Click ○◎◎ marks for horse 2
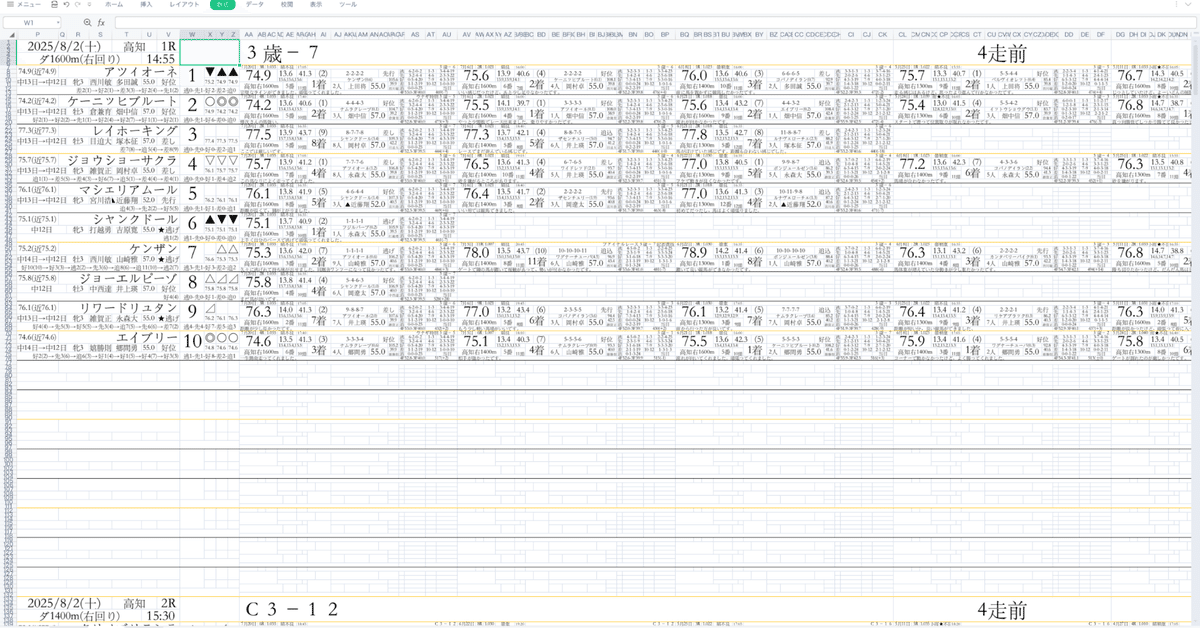Viewport: 1200px width, 628px height. coord(221,102)
